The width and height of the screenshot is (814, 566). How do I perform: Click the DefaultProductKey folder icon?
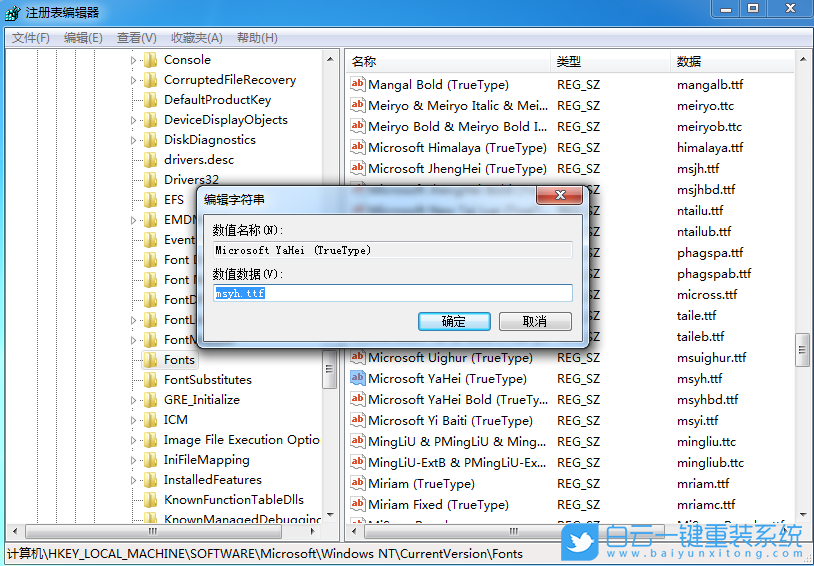151,100
